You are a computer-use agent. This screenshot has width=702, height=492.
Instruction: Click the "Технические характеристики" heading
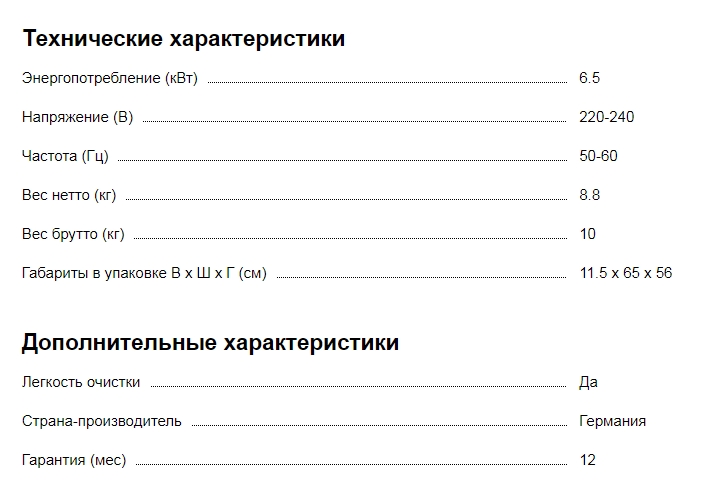coord(183,39)
